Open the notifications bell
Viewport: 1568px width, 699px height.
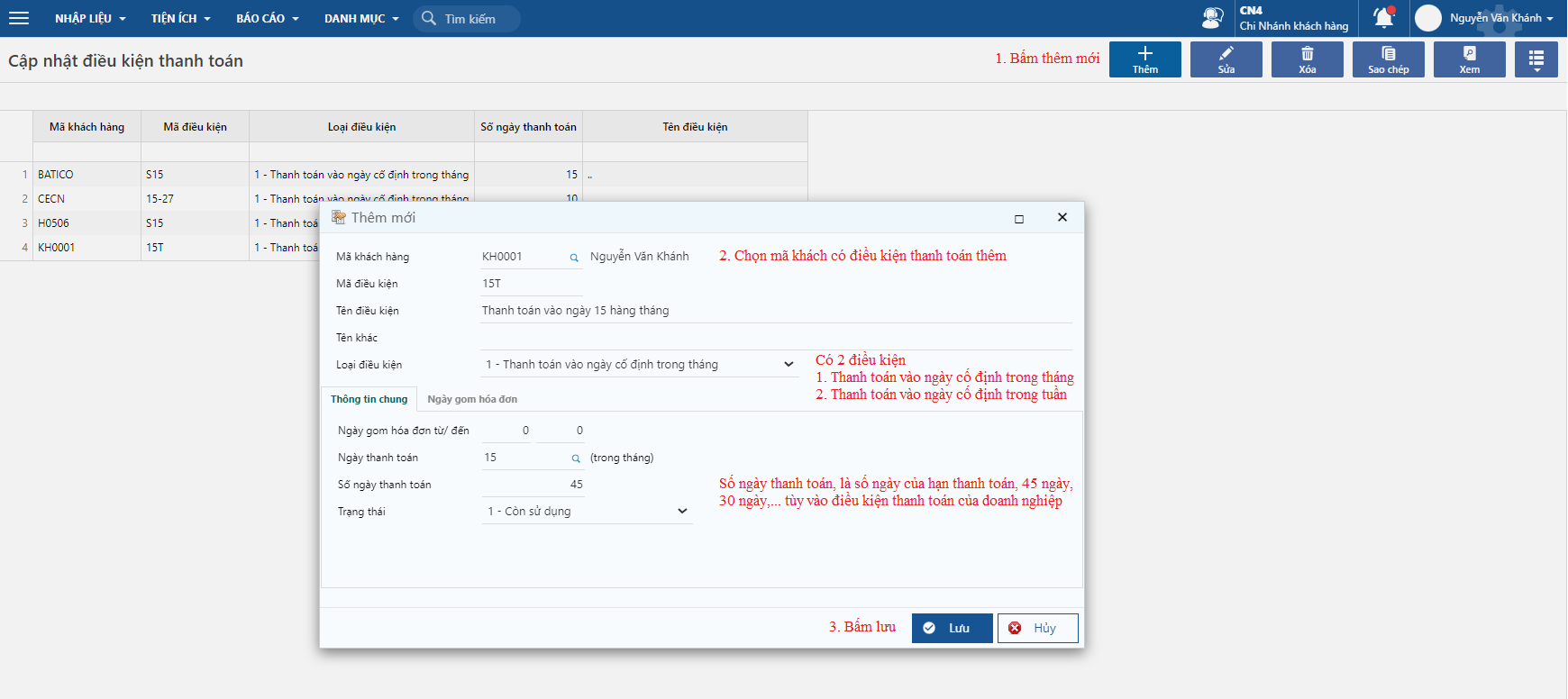[1383, 18]
